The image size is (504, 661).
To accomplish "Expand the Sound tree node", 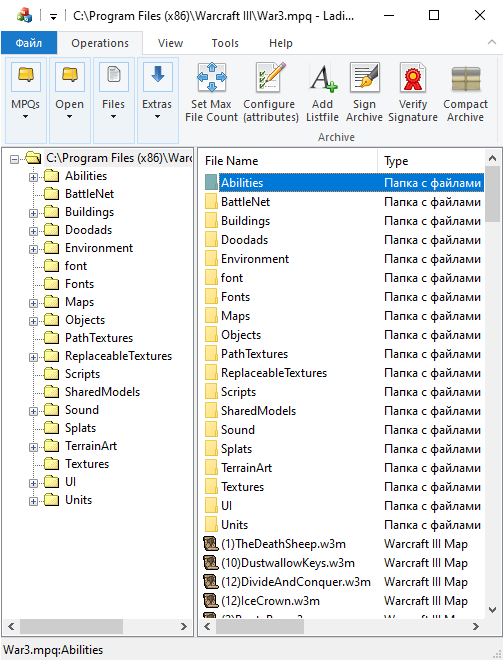I will pyautogui.click(x=33, y=411).
